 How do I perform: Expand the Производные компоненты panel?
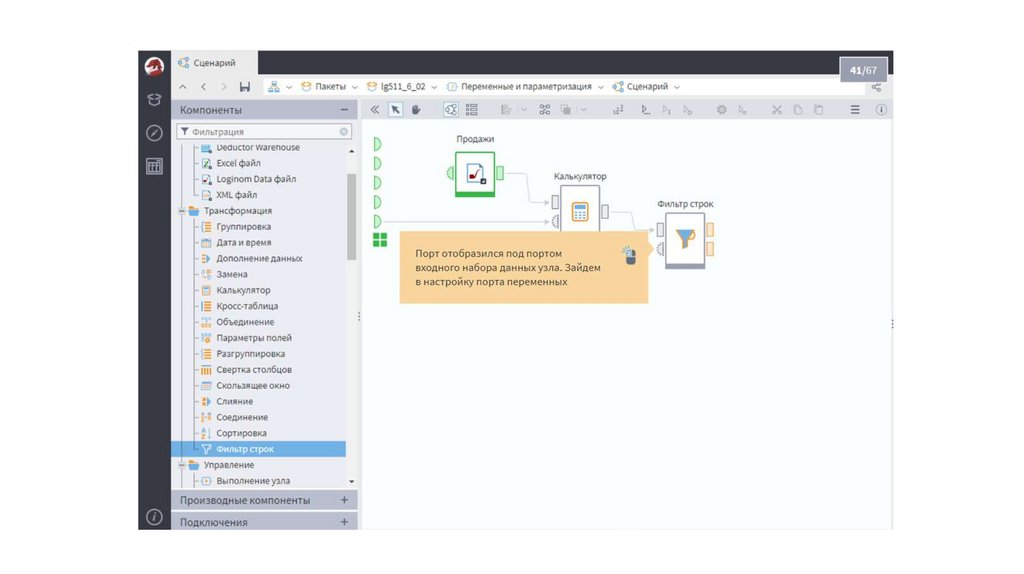(344, 500)
